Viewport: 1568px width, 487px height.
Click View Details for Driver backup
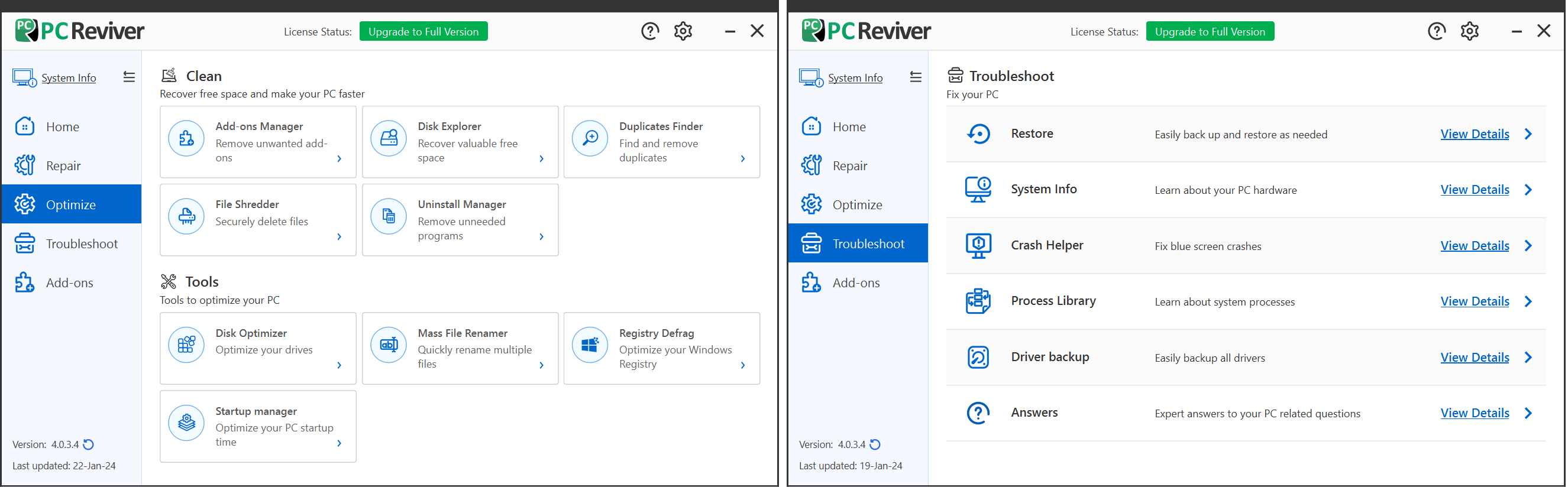pyautogui.click(x=1475, y=358)
